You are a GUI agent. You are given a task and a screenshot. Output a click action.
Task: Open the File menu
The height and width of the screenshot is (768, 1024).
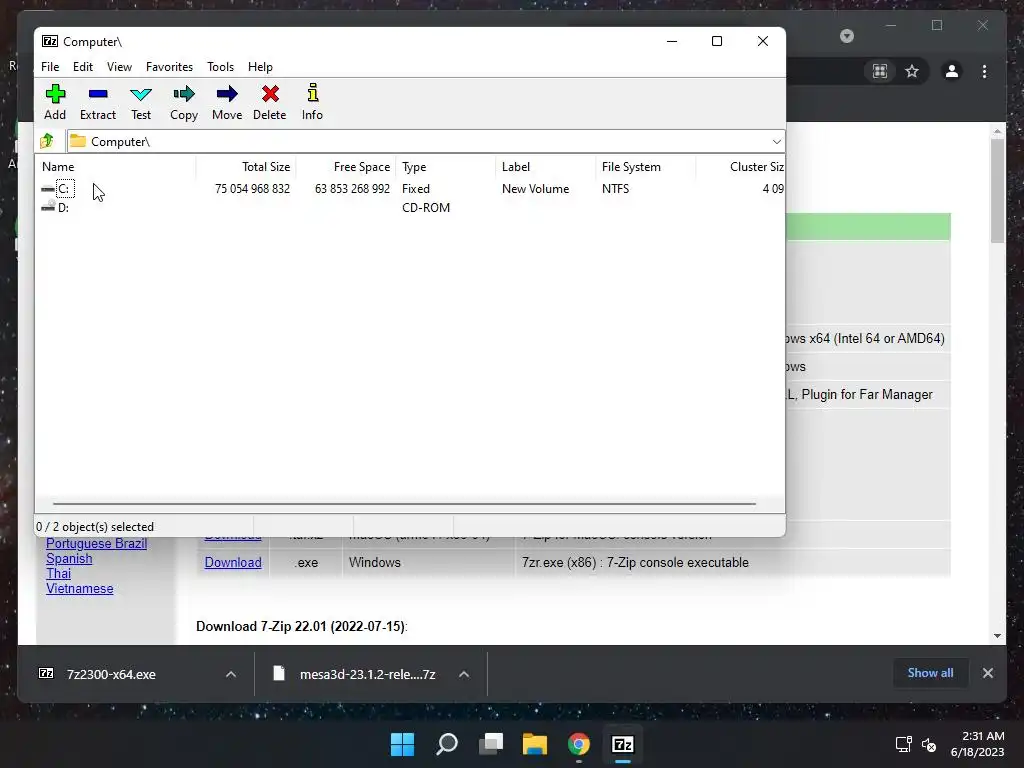(x=50, y=67)
